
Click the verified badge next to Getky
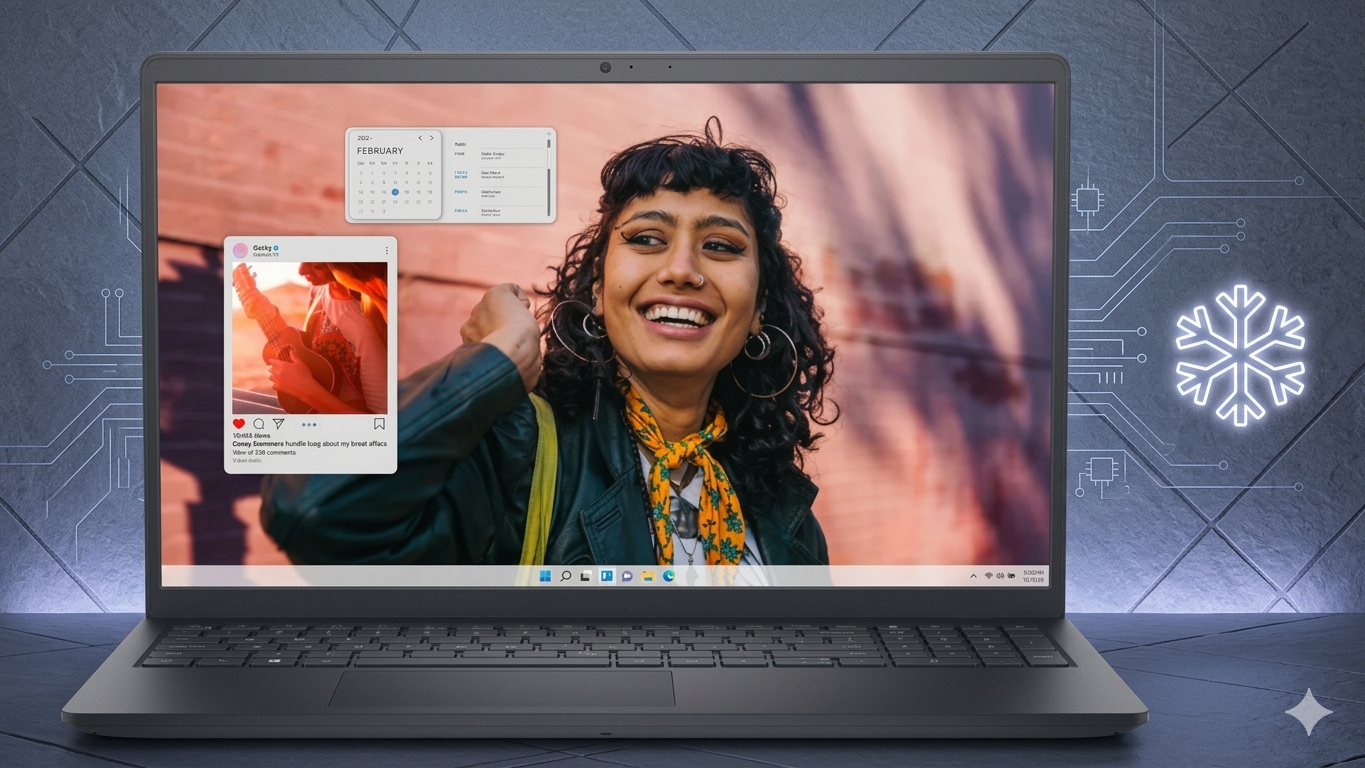[x=275, y=248]
